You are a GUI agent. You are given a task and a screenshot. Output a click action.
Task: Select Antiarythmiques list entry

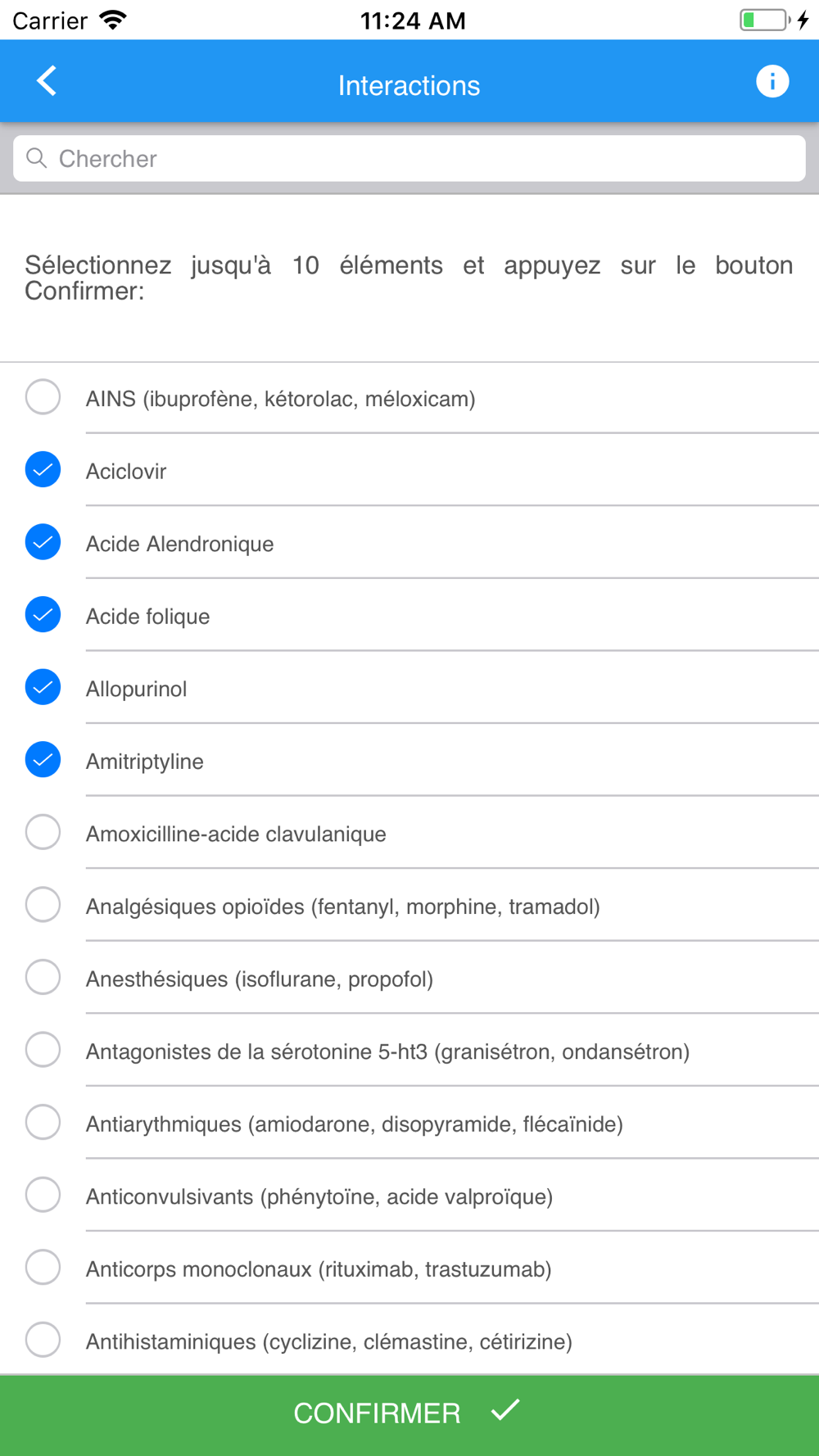pyautogui.click(x=409, y=1123)
